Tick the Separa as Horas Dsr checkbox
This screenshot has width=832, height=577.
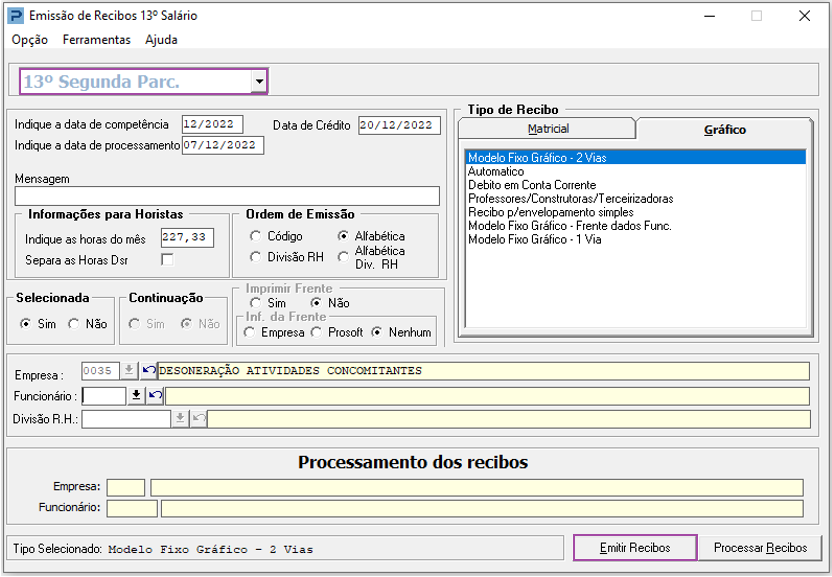(167, 260)
